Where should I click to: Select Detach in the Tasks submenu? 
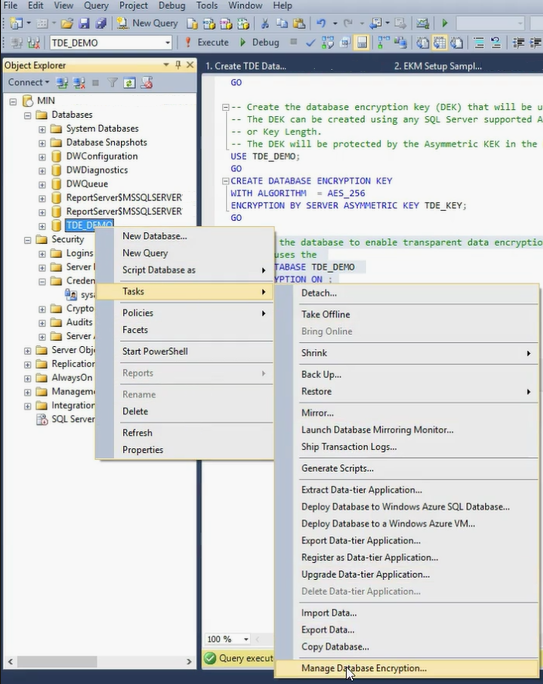(x=407, y=293)
